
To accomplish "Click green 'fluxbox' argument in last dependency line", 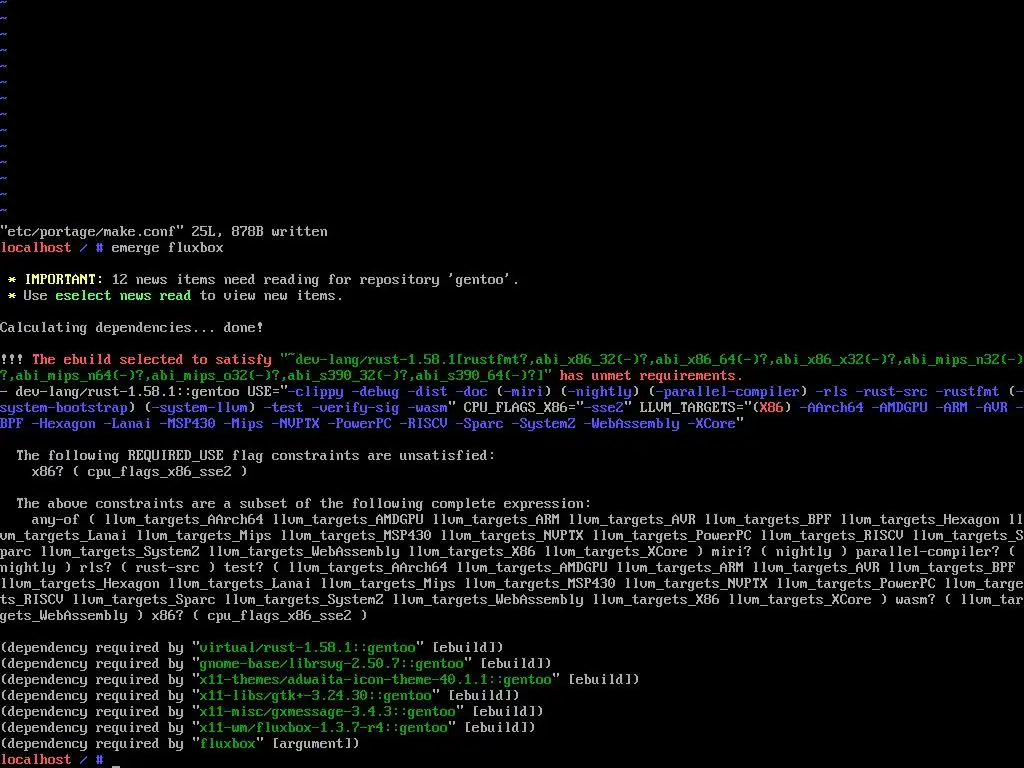I will 227,744.
